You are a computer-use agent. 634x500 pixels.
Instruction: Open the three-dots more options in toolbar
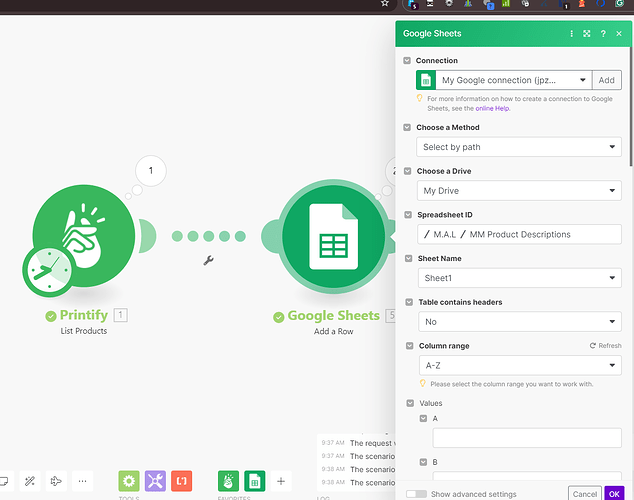pyautogui.click(x=82, y=481)
